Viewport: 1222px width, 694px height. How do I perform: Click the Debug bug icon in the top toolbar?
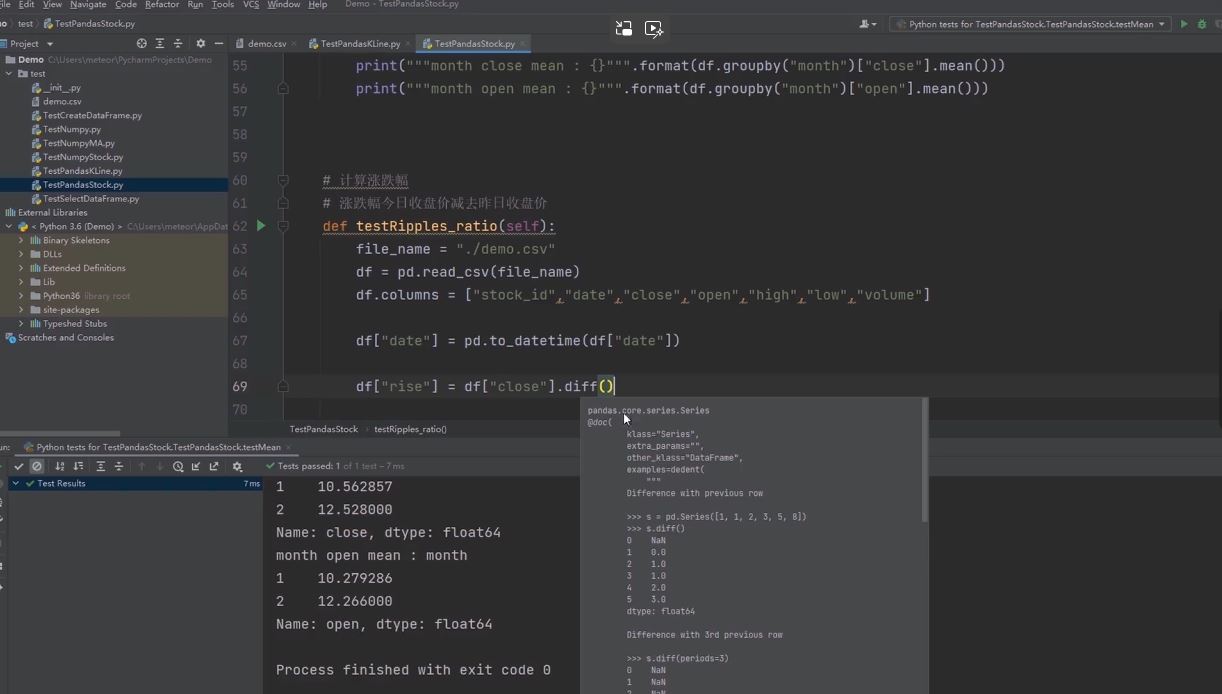(x=1201, y=24)
